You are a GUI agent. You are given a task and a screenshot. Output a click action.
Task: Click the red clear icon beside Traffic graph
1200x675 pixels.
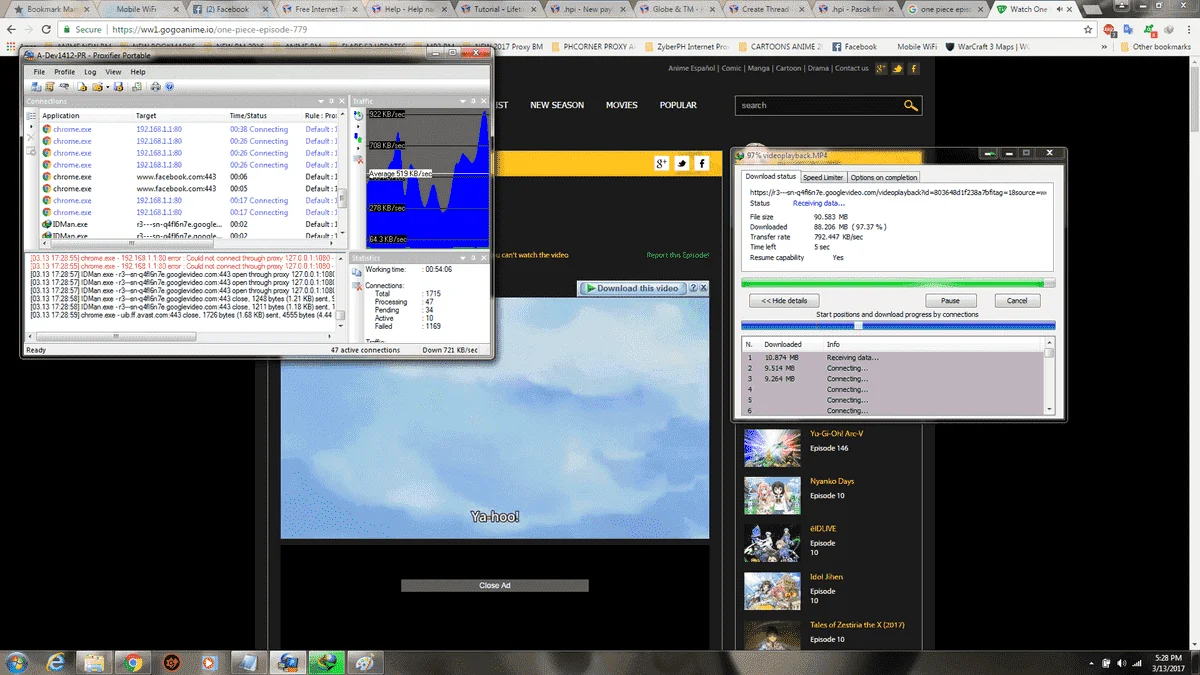click(359, 160)
